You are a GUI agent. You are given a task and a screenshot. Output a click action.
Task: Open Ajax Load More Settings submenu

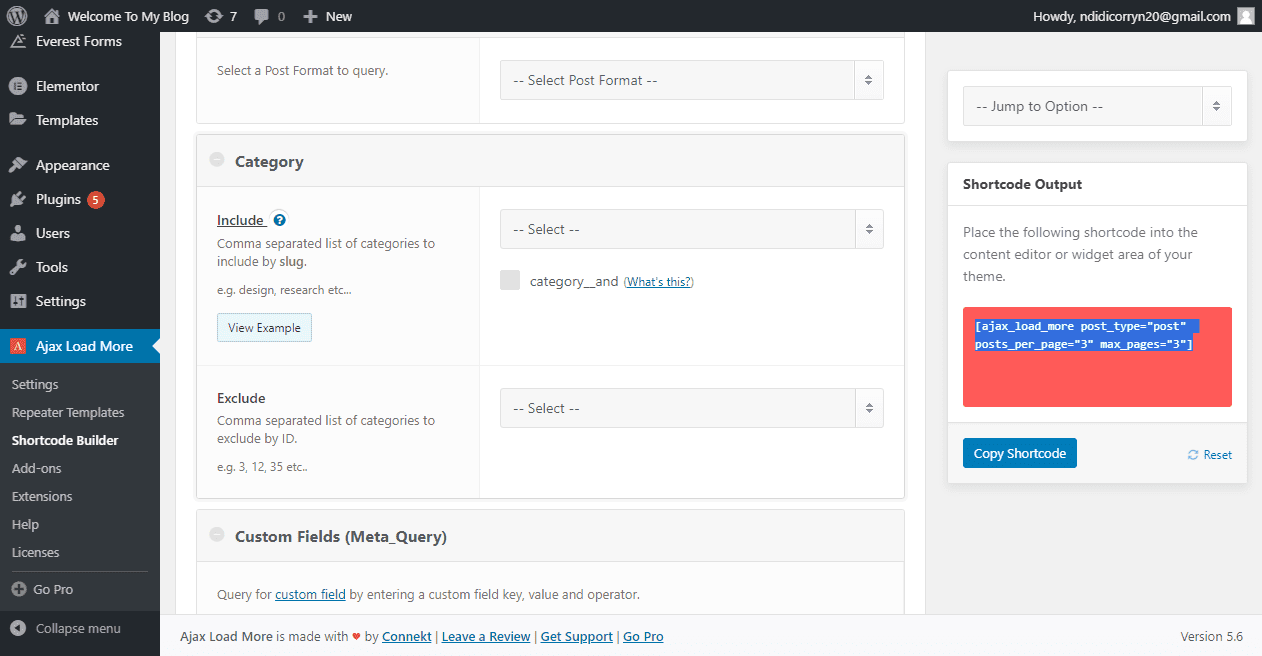pyautogui.click(x=35, y=384)
